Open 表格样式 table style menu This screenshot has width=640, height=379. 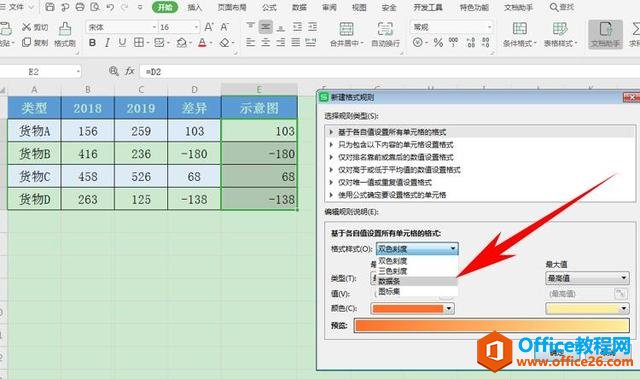[x=560, y=34]
